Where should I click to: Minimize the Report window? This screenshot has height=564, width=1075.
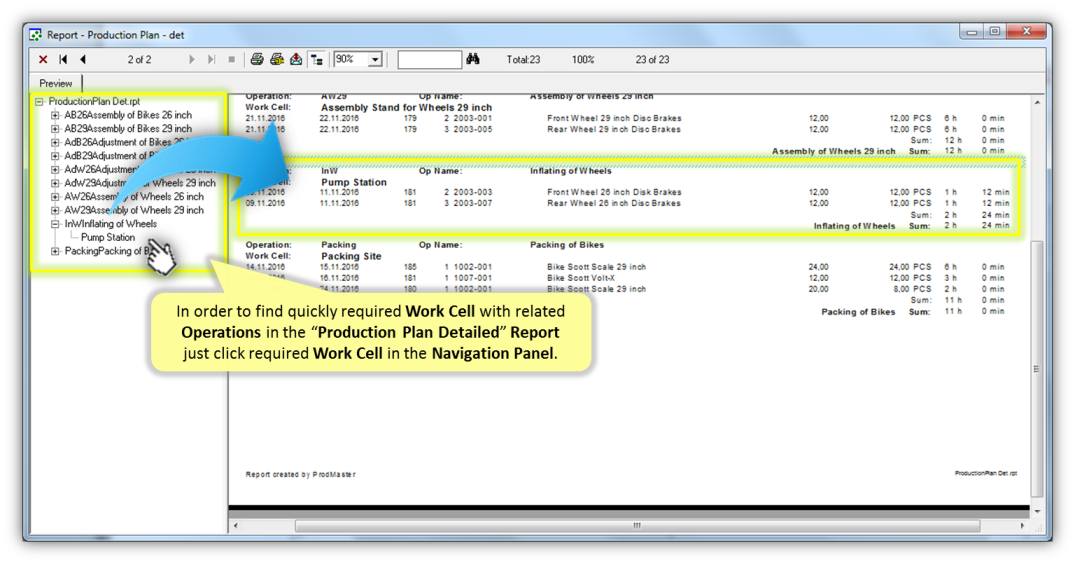click(971, 32)
